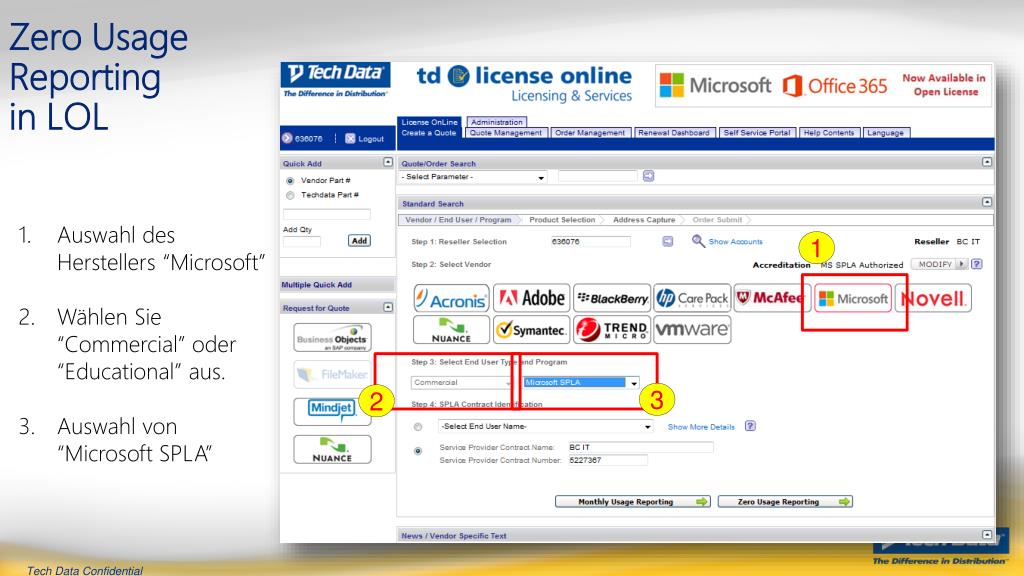Open the Quote Management tab

click(505, 133)
